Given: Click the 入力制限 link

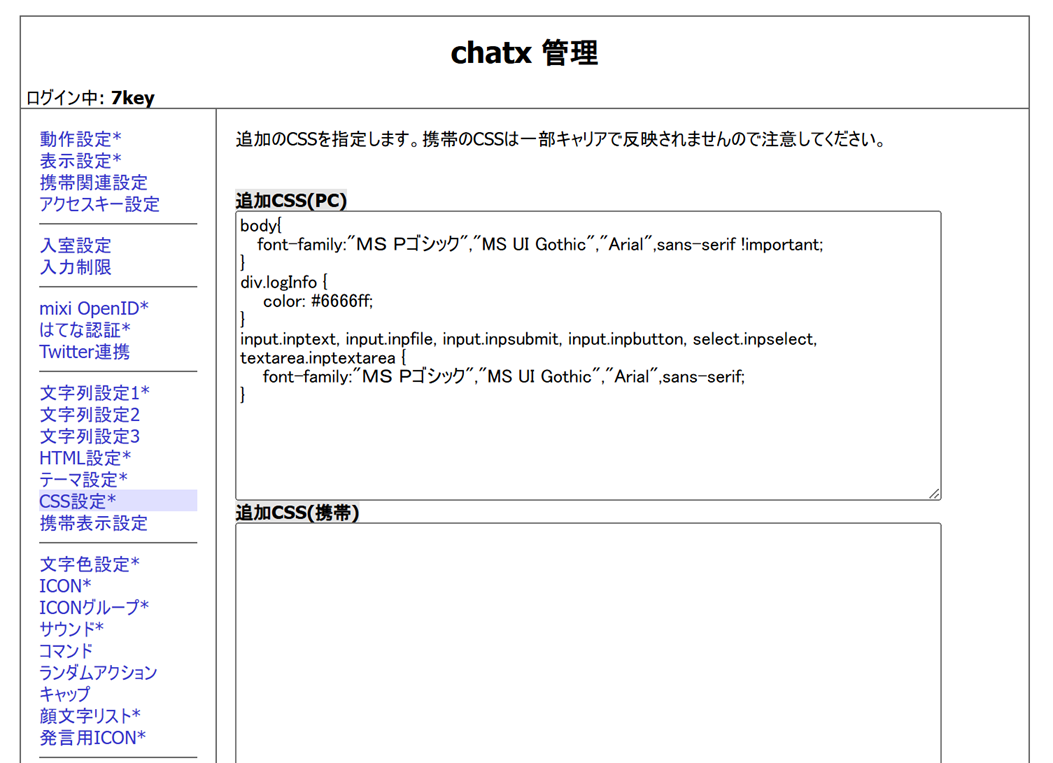Looking at the screenshot, I should [75, 267].
